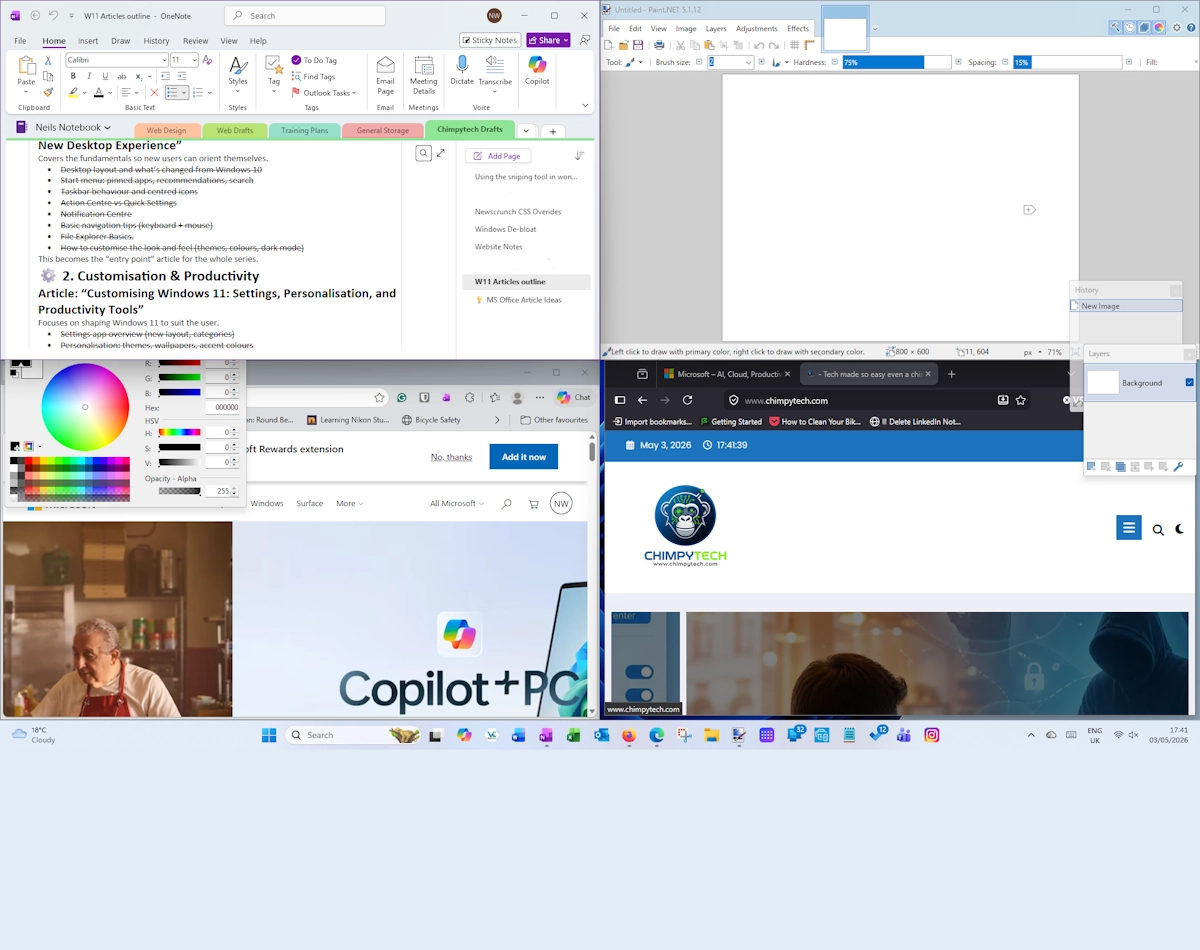Expand the All Microsoft dropdown on Microsoft page
This screenshot has height=950, width=1200.
tap(457, 504)
